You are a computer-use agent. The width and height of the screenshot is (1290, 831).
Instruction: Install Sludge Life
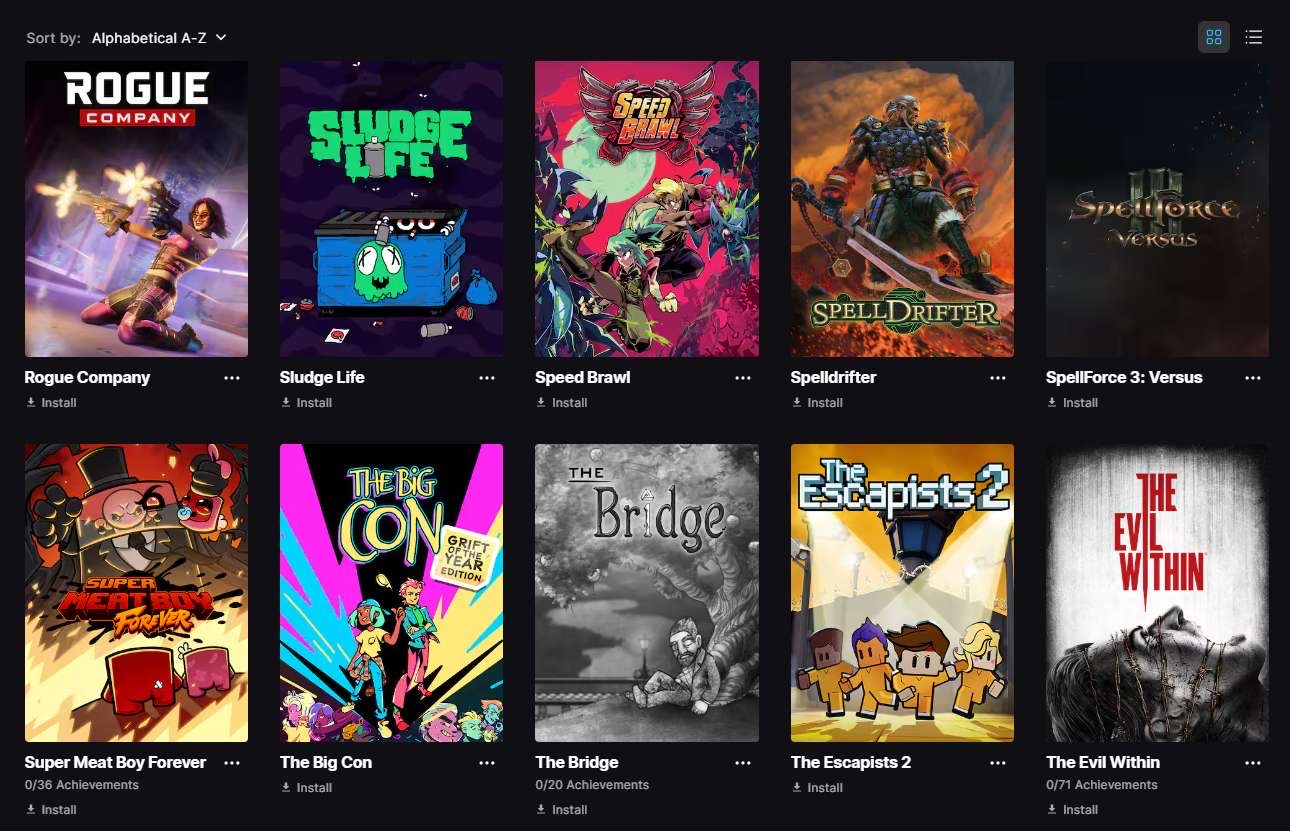pyautogui.click(x=306, y=403)
